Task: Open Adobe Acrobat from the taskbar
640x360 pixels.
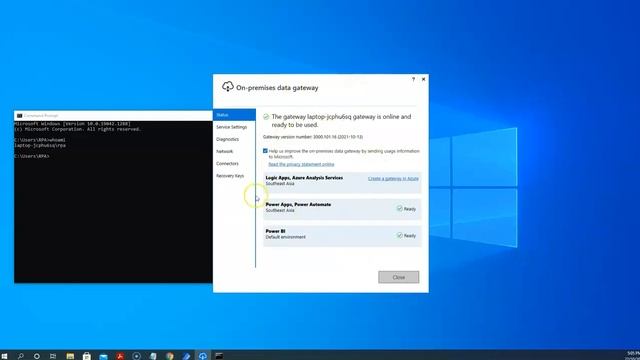Action: (x=120, y=356)
